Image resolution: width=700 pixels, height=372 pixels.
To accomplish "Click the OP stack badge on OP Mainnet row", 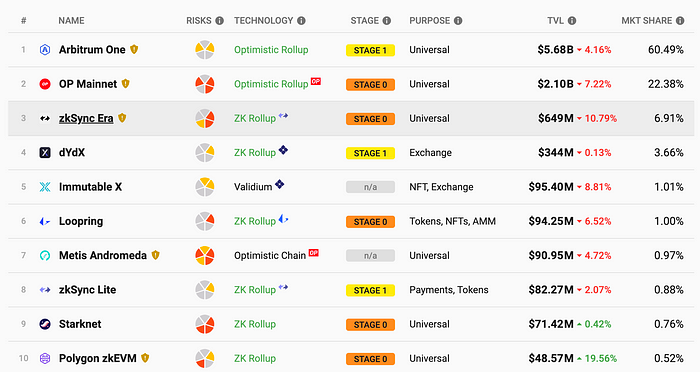I will 316,81.
